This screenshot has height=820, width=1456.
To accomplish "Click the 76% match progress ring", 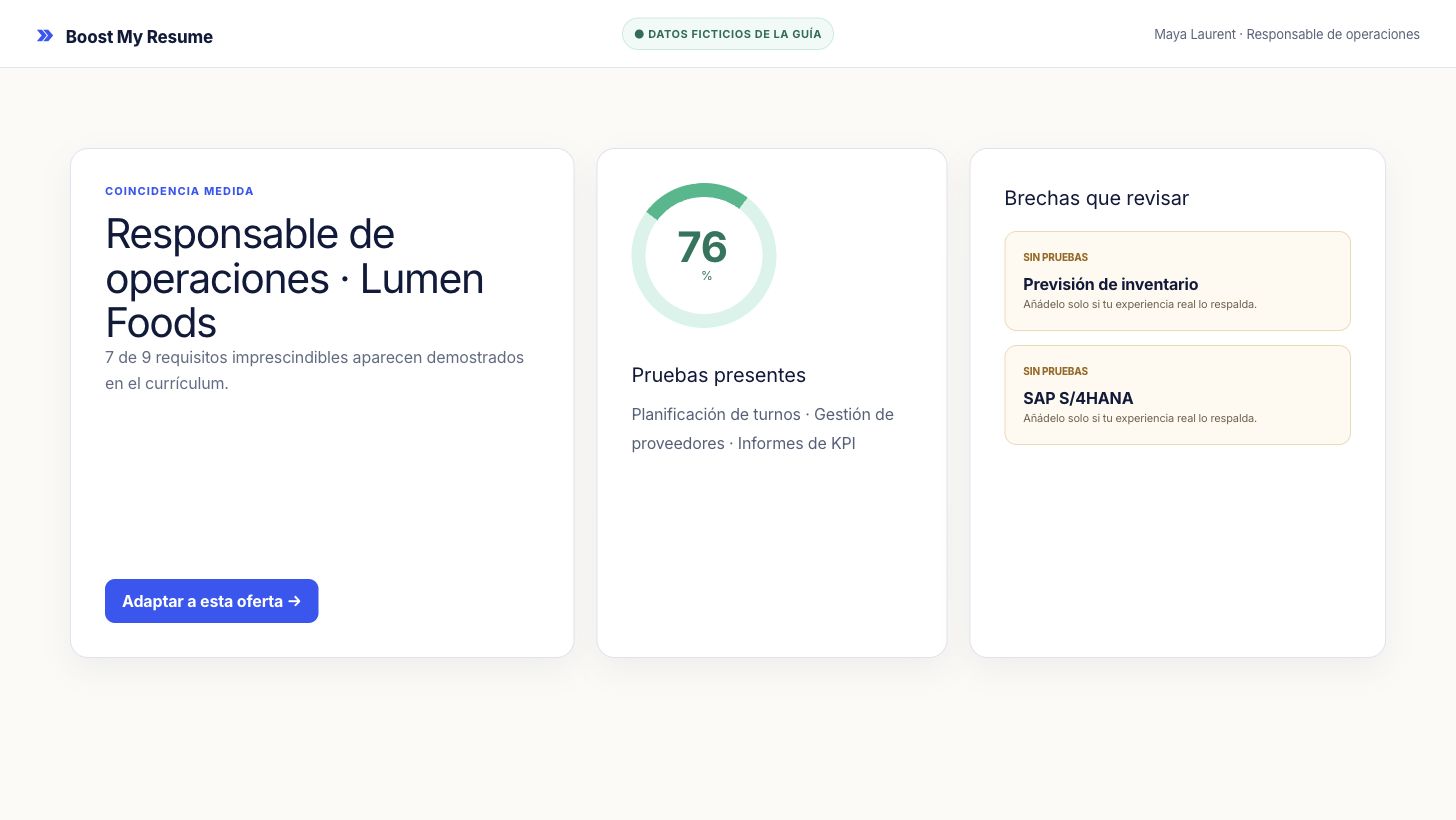I will click(x=704, y=255).
